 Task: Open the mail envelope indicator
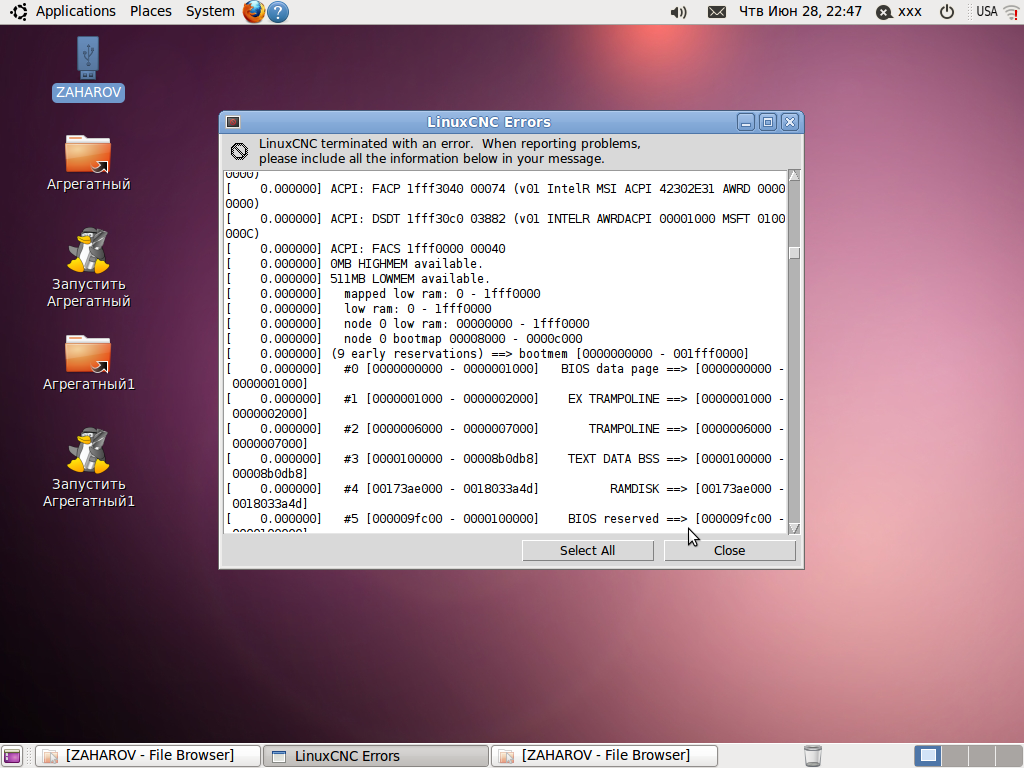click(716, 12)
